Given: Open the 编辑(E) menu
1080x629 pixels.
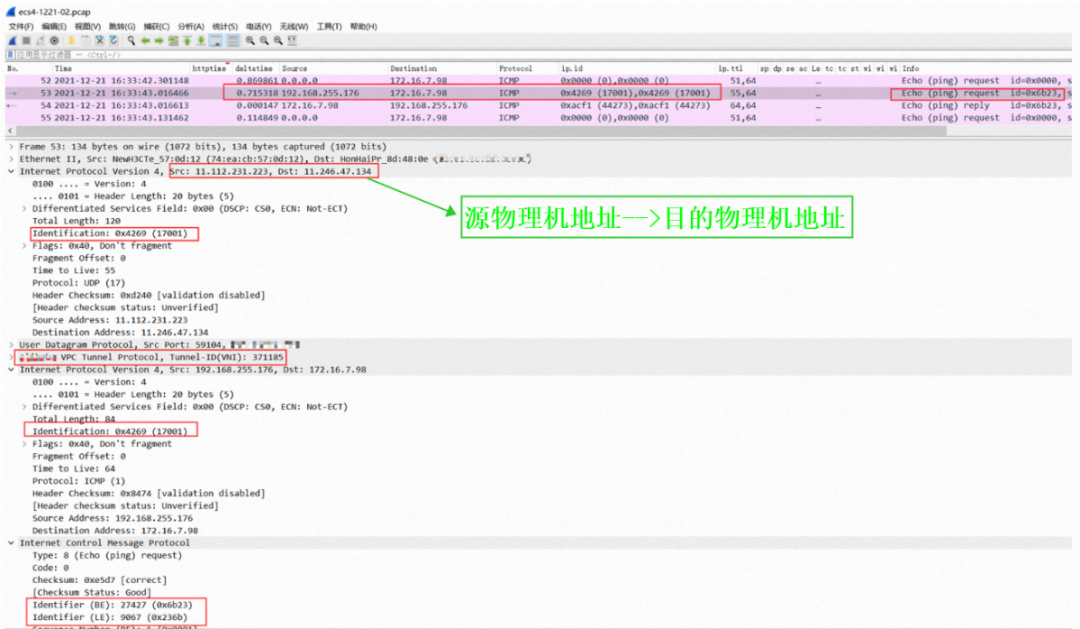Looking at the screenshot, I should click(x=54, y=26).
